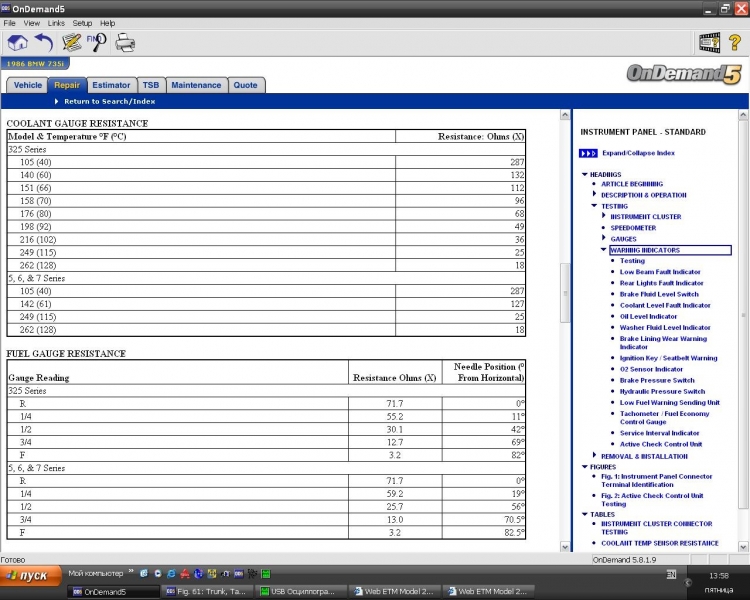Switch to the Estimator tab
750x600 pixels.
[110, 85]
